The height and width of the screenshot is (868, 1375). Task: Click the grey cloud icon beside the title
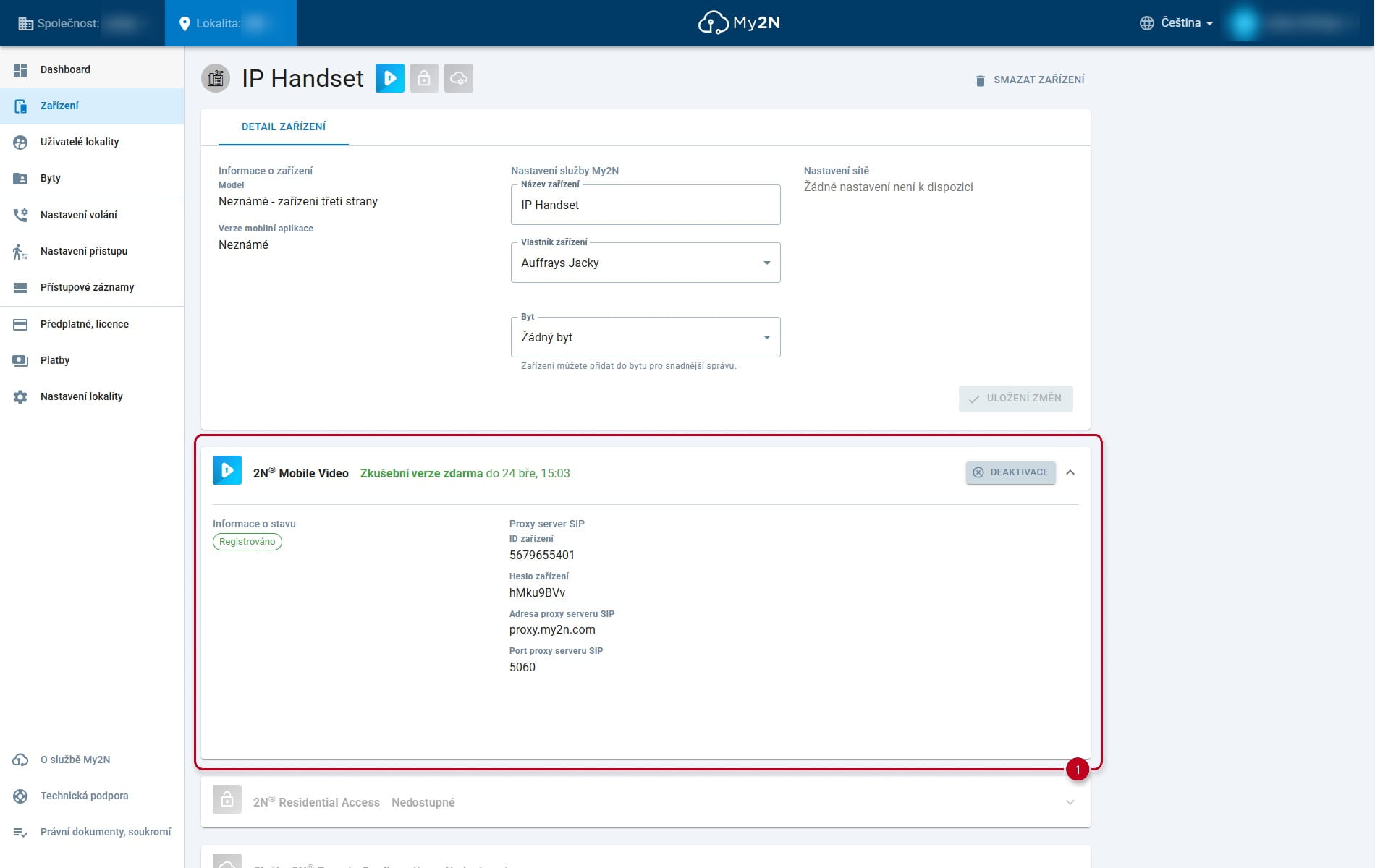459,78
